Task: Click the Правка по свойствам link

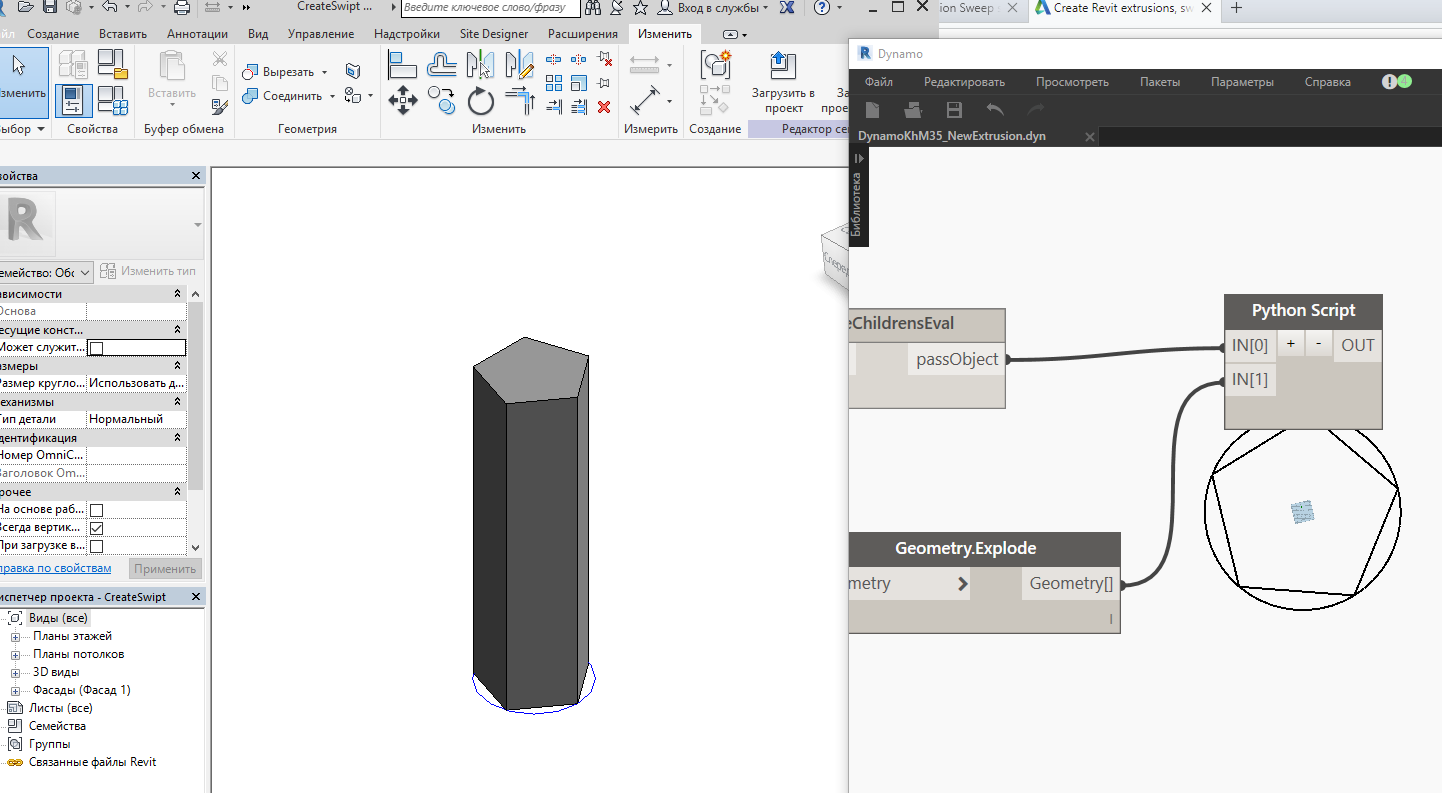Action: click(57, 567)
